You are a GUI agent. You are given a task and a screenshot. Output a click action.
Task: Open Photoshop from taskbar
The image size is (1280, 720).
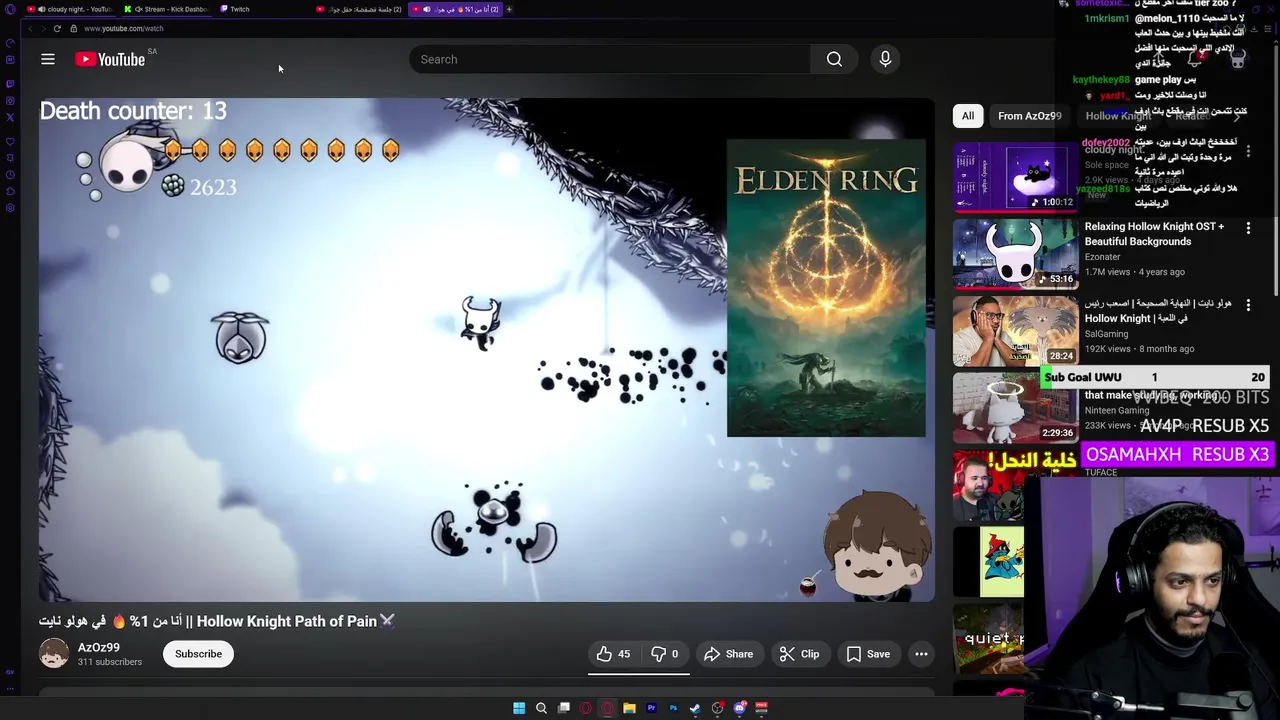click(673, 708)
